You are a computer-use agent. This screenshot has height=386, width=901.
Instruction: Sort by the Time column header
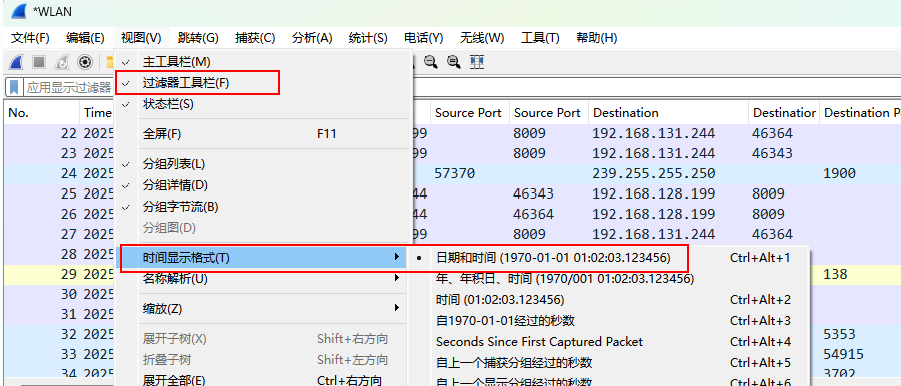[97, 113]
